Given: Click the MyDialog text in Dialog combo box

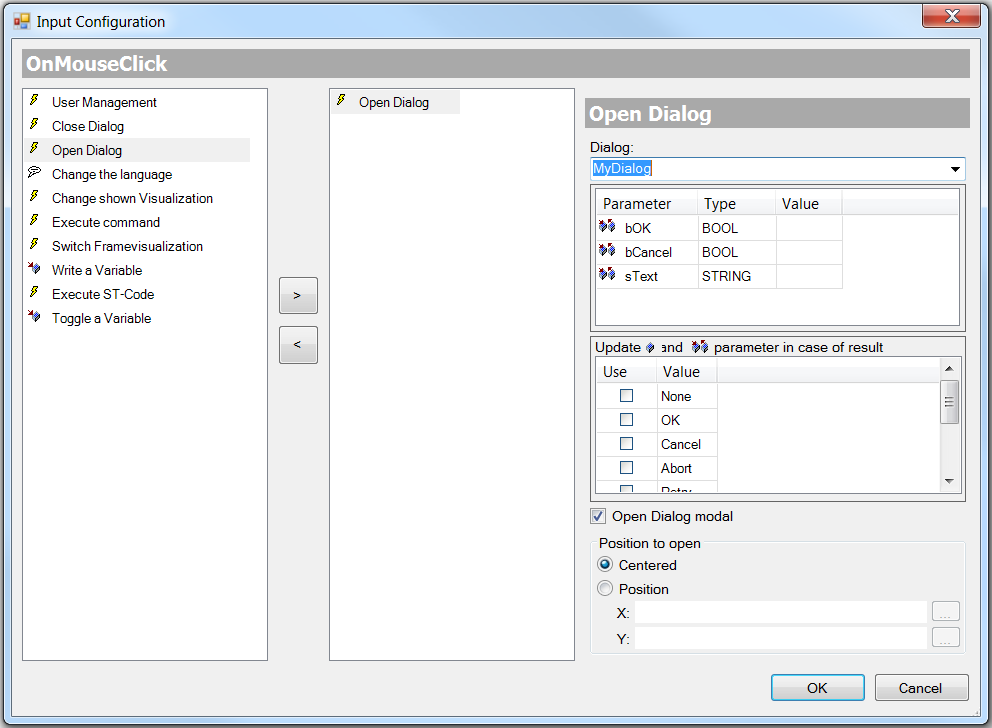Looking at the screenshot, I should point(622,168).
